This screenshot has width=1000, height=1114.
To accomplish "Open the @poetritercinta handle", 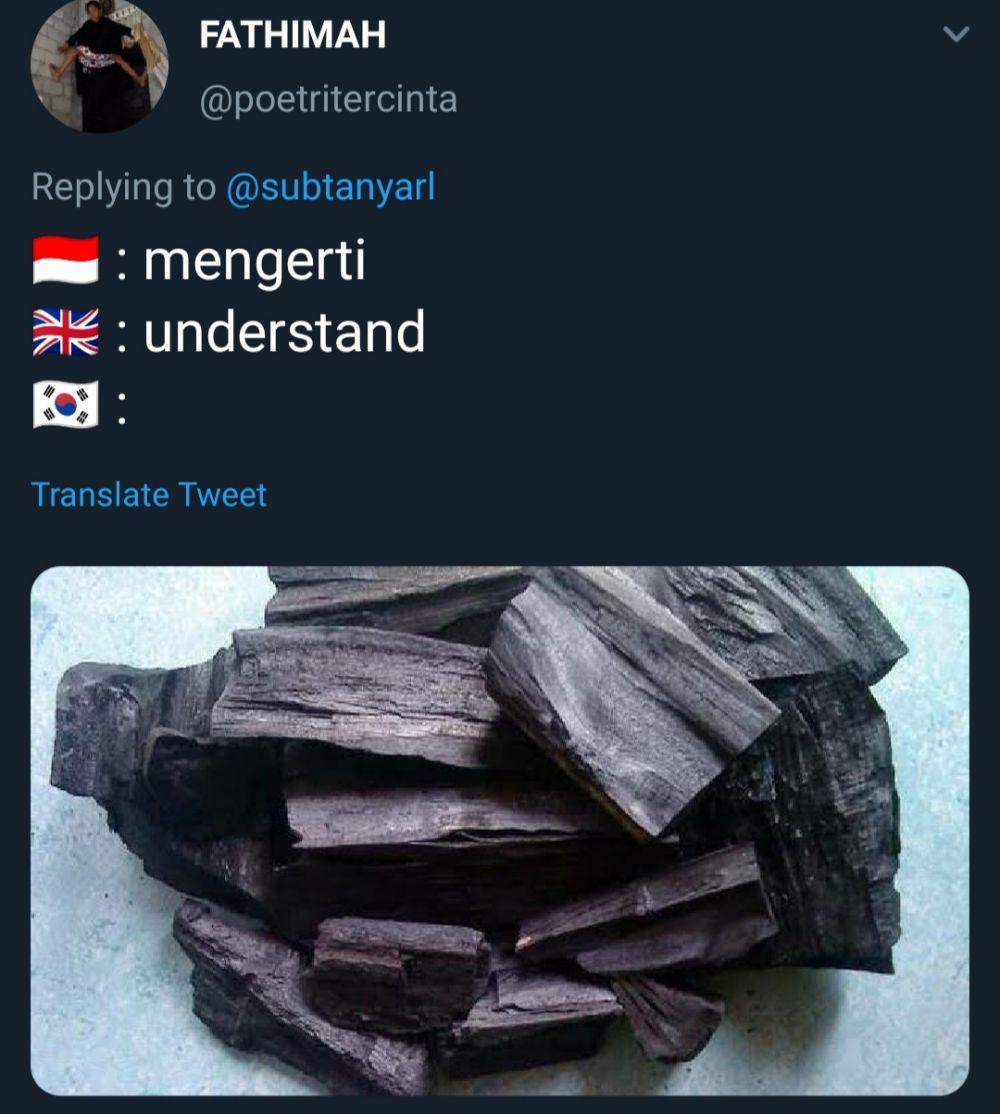I will (328, 99).
